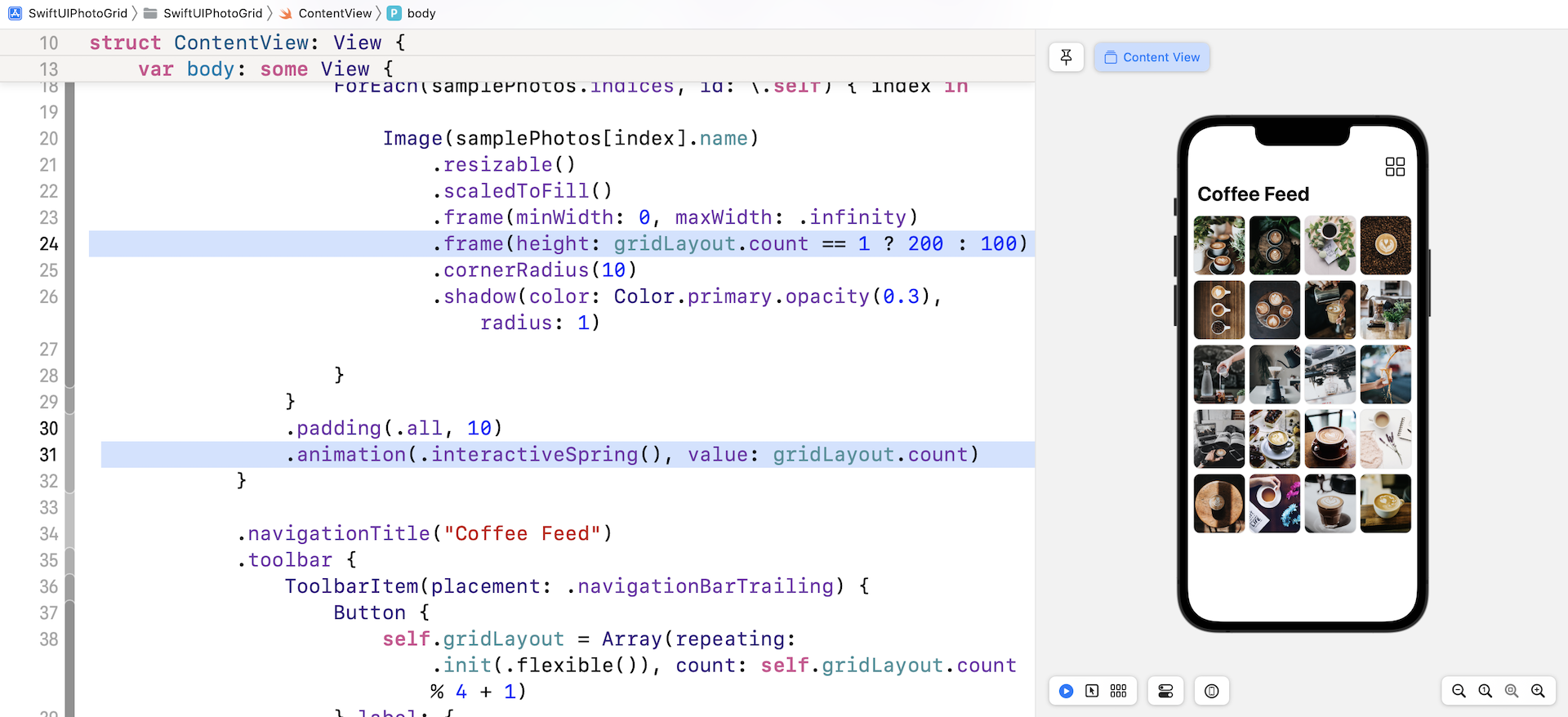Click .interactiveSpring() in animation line
This screenshot has width=1568, height=717.
point(540,455)
